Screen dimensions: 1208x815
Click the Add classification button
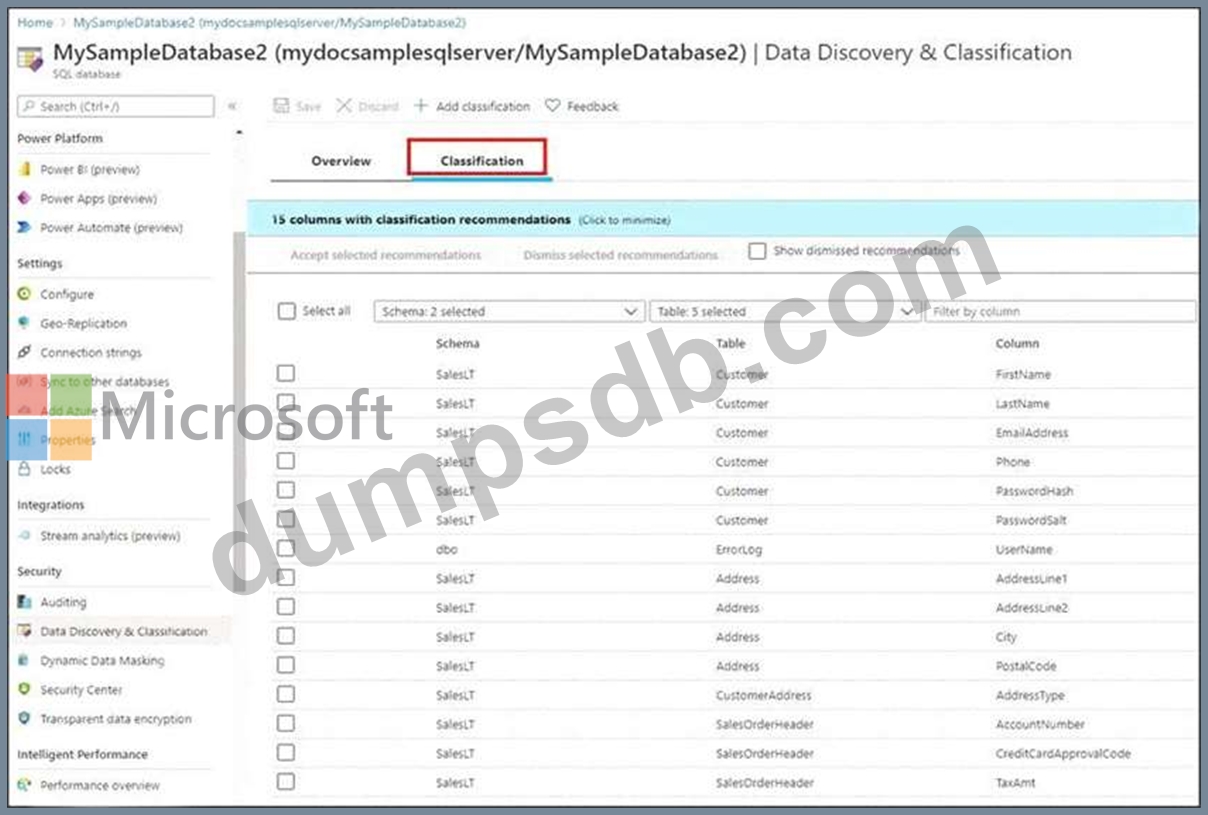point(472,106)
